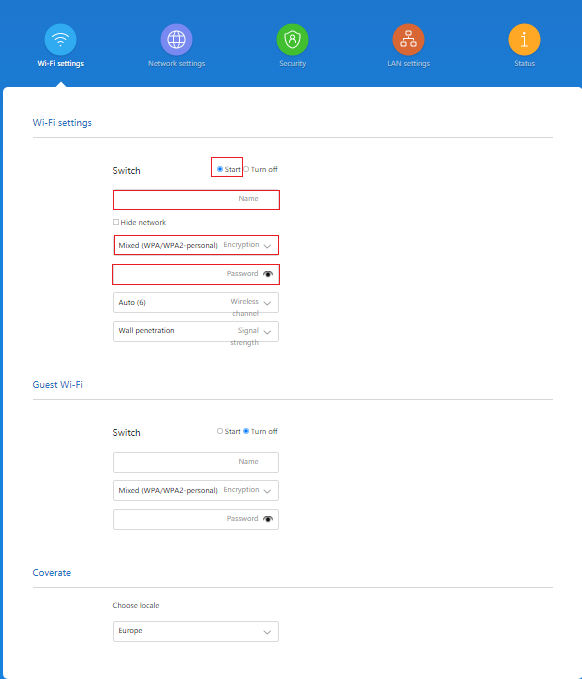
Task: Open the Status info icon
Action: point(524,39)
